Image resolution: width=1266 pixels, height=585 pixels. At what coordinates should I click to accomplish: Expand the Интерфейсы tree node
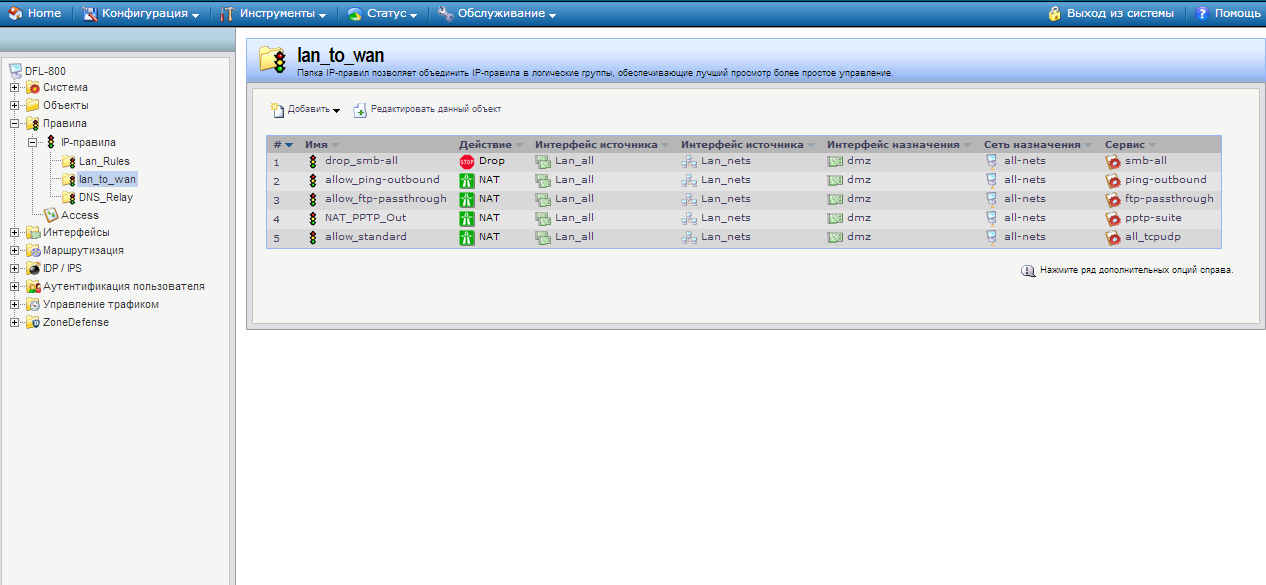tap(15, 233)
